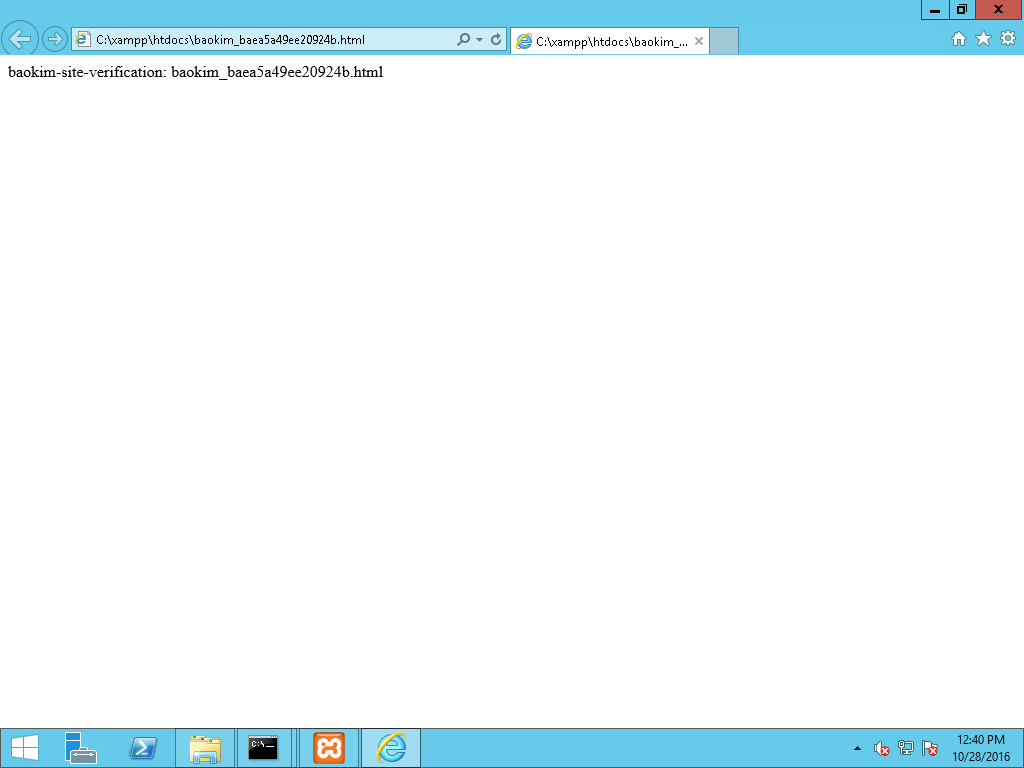This screenshot has width=1024, height=768.
Task: Click the Internet Explorer taskbar icon
Action: (x=391, y=748)
